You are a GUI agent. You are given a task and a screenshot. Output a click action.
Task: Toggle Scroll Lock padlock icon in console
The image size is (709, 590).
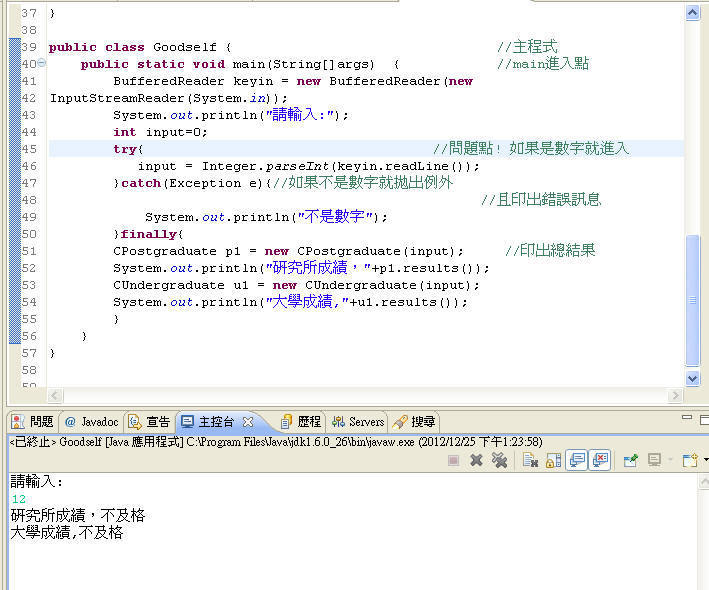(x=553, y=460)
